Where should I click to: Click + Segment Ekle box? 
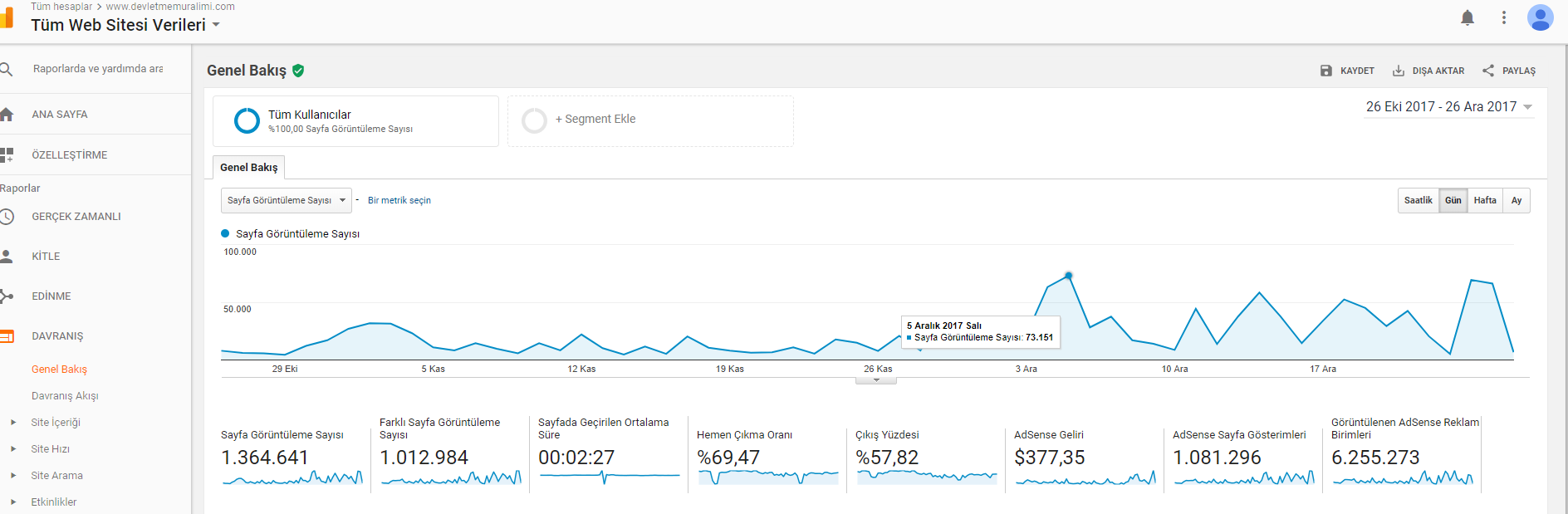[x=650, y=121]
